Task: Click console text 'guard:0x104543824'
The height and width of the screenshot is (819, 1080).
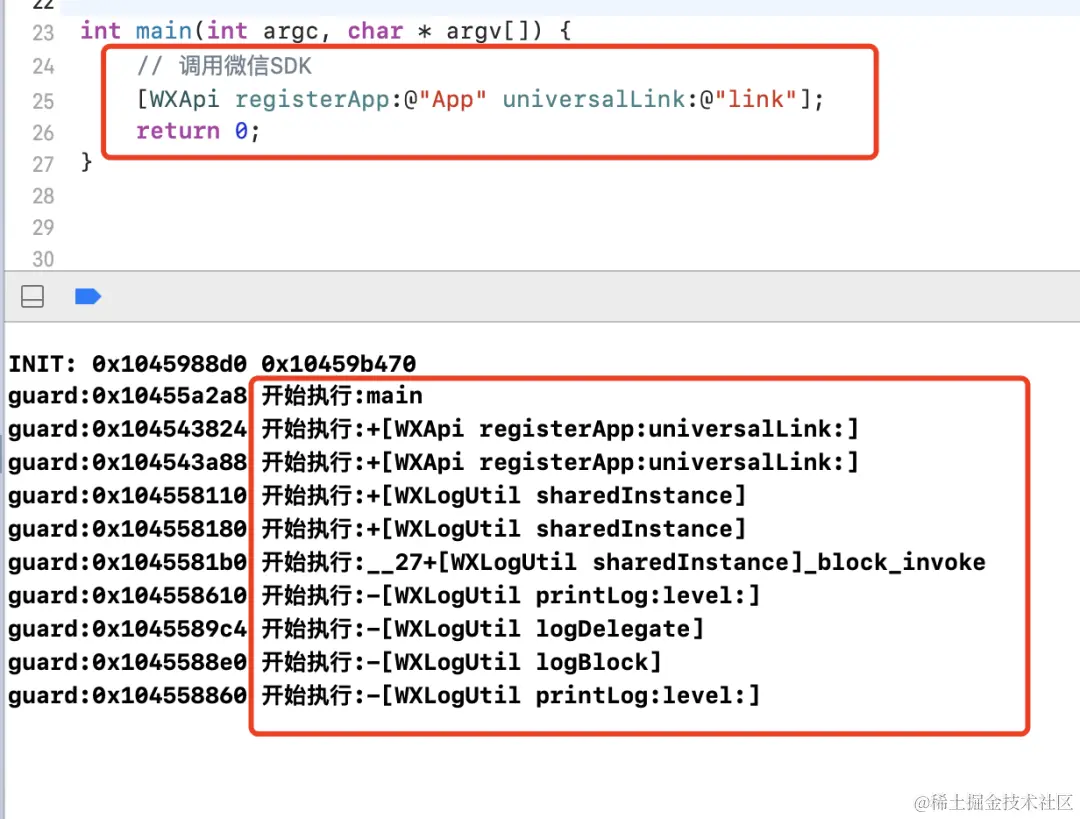Action: (x=127, y=429)
